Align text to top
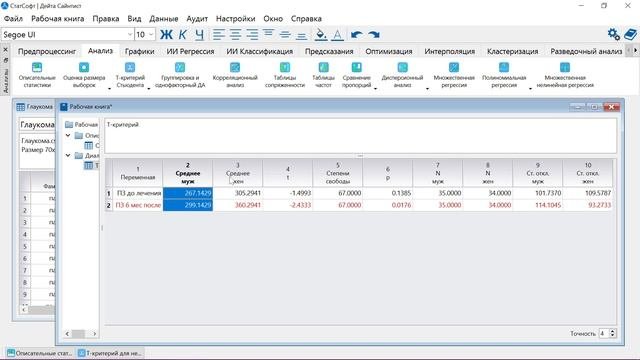This screenshot has height=360, width=640. (x=268, y=33)
